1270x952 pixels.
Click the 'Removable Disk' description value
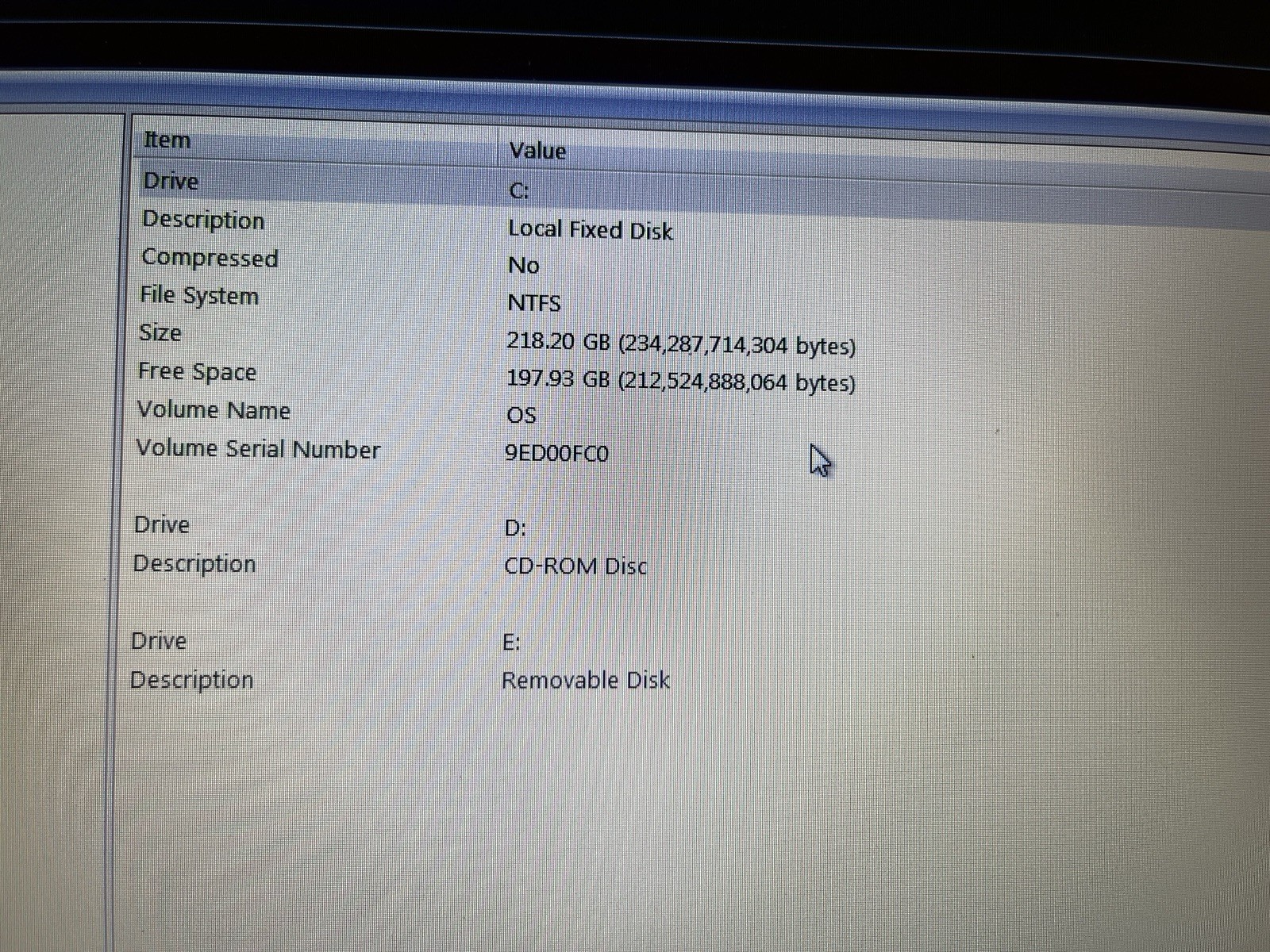tap(586, 681)
